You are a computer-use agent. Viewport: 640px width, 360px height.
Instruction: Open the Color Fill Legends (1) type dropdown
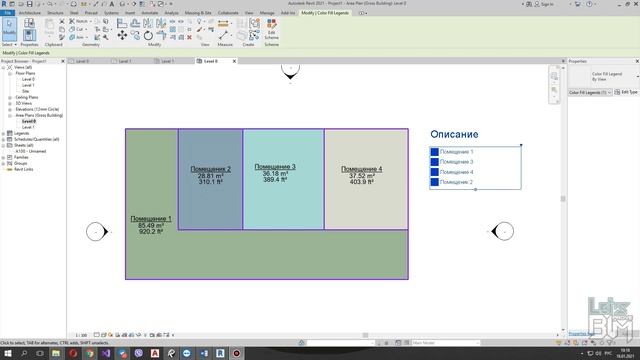(590, 93)
